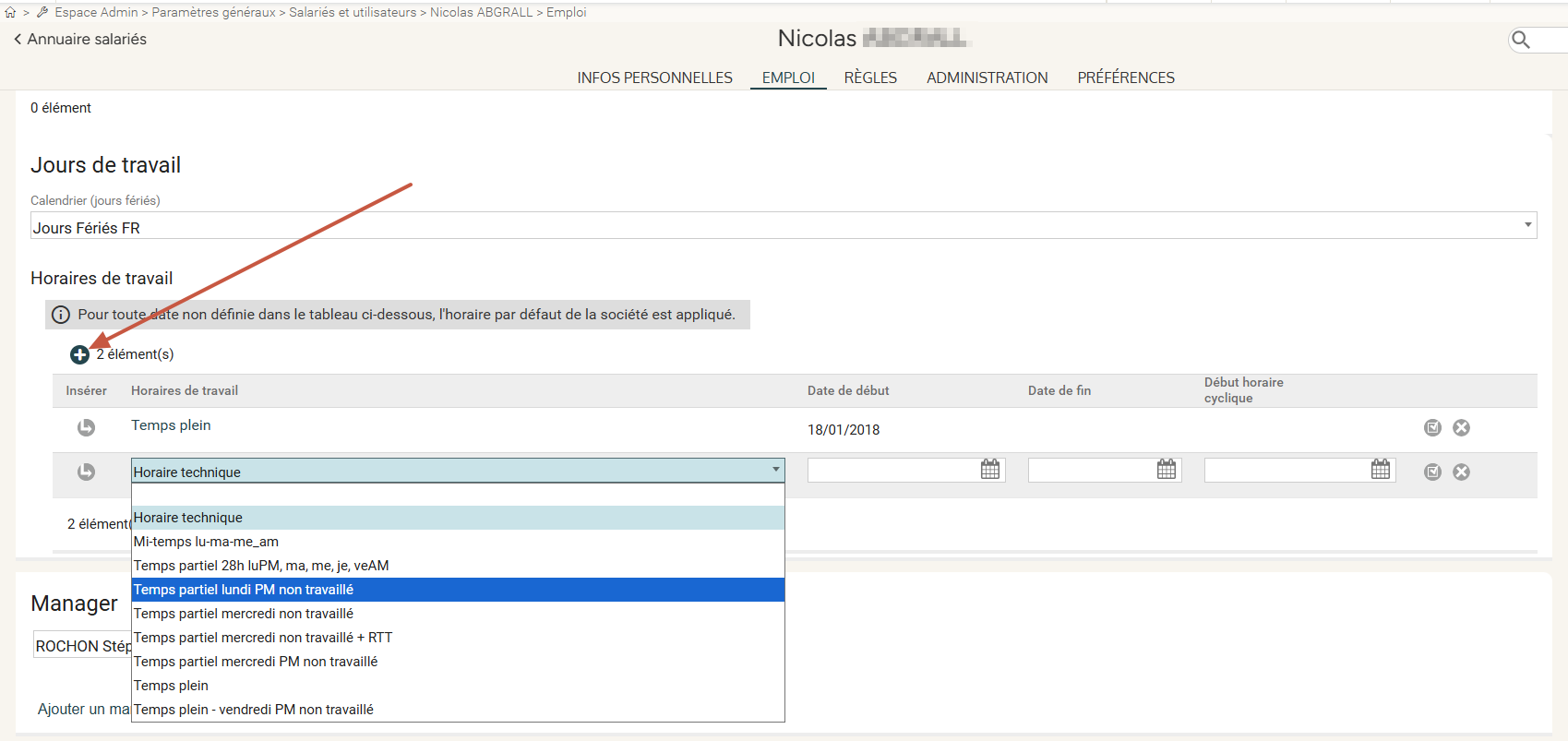Click insert icon on Horaire technique row
The image size is (1568, 741).
pos(86,472)
